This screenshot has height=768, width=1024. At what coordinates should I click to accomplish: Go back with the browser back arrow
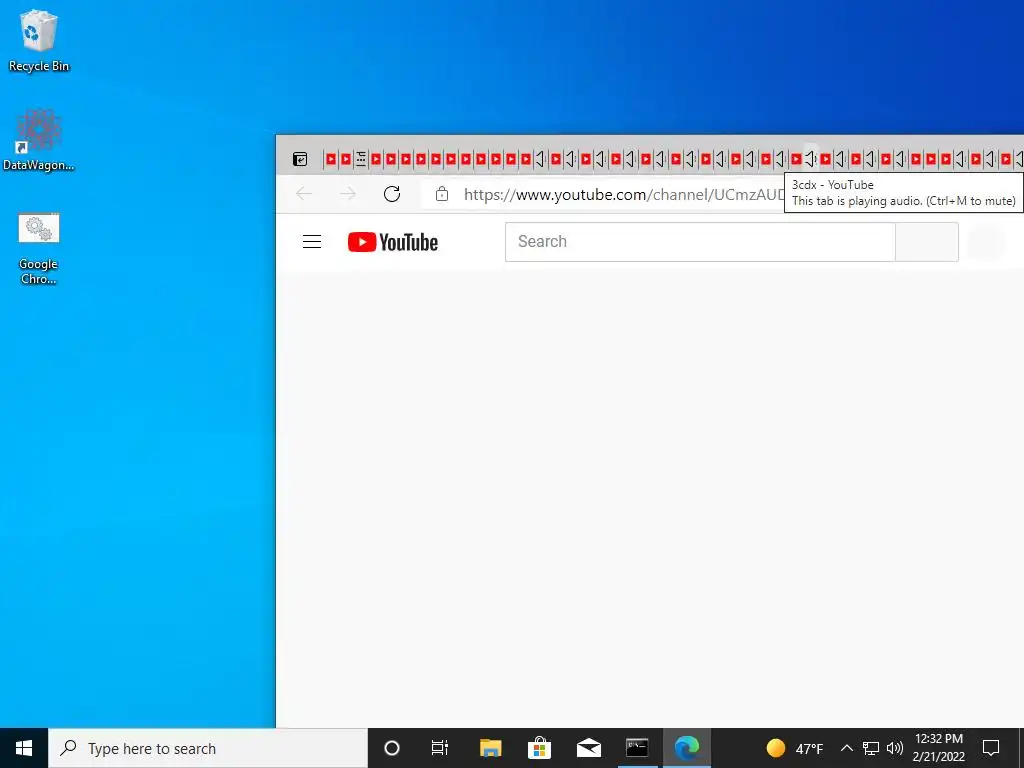pyautogui.click(x=304, y=194)
